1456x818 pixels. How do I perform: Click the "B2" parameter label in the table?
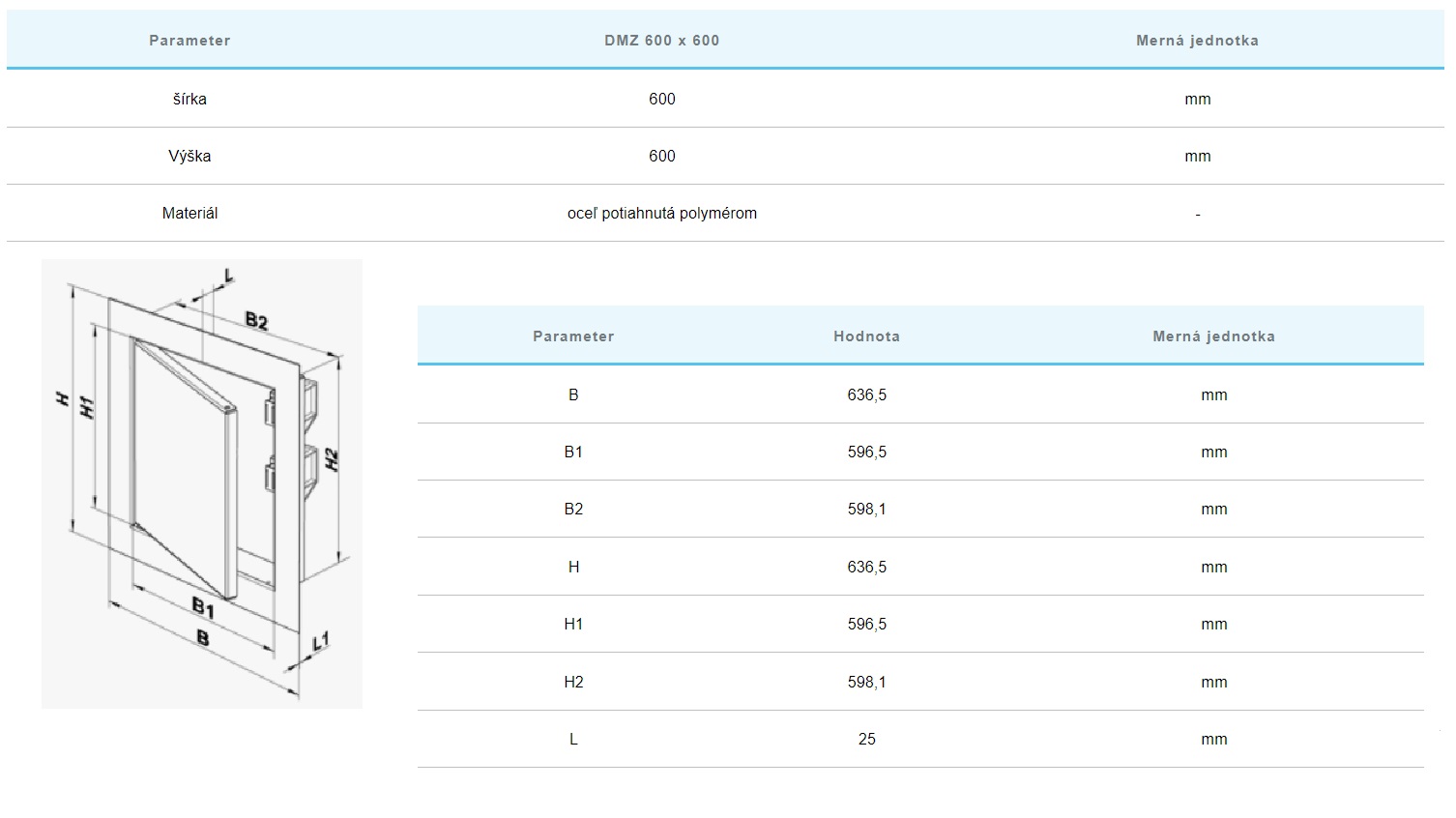(x=573, y=509)
